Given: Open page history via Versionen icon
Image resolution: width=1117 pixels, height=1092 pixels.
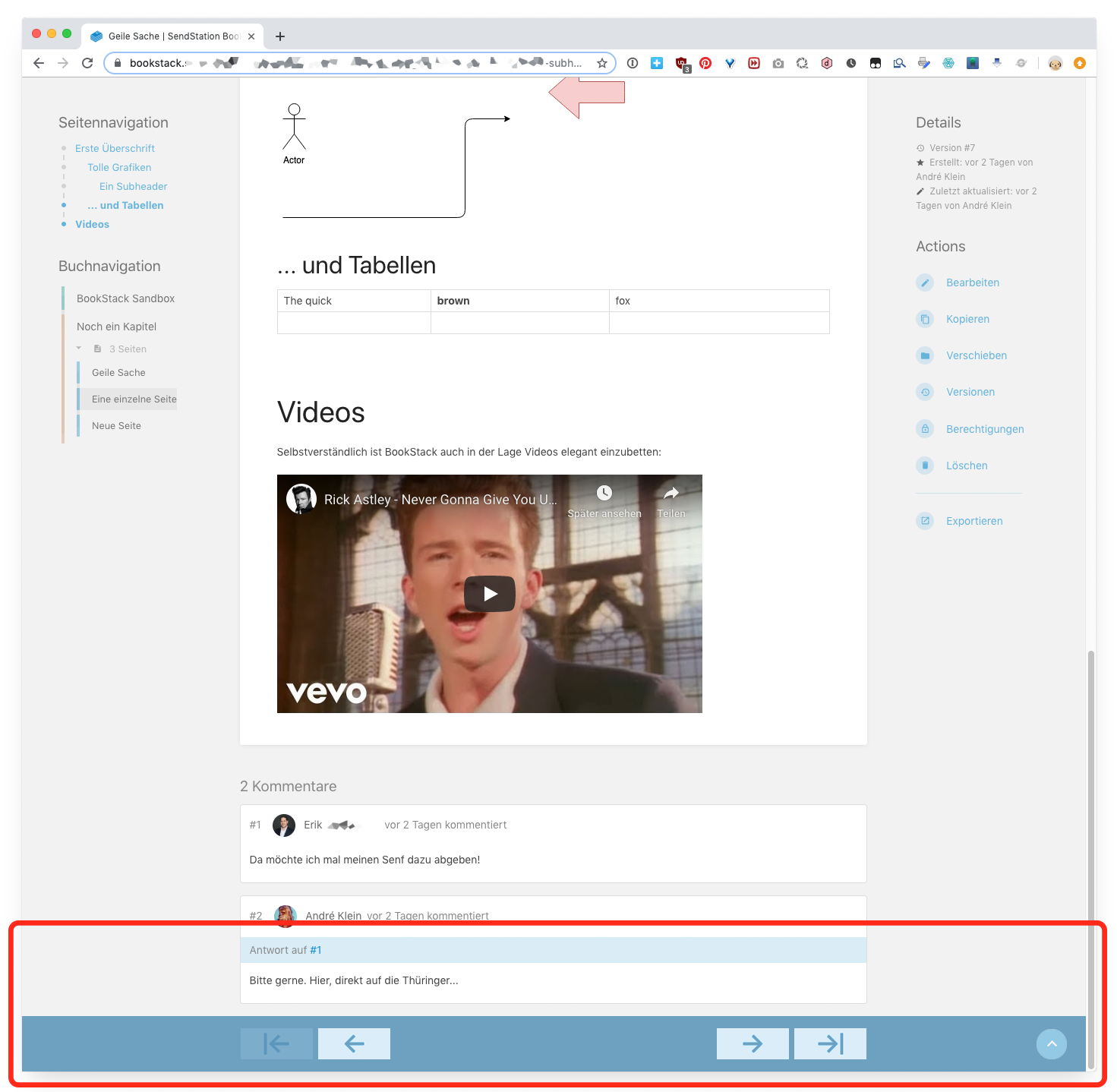Looking at the screenshot, I should 925,392.
